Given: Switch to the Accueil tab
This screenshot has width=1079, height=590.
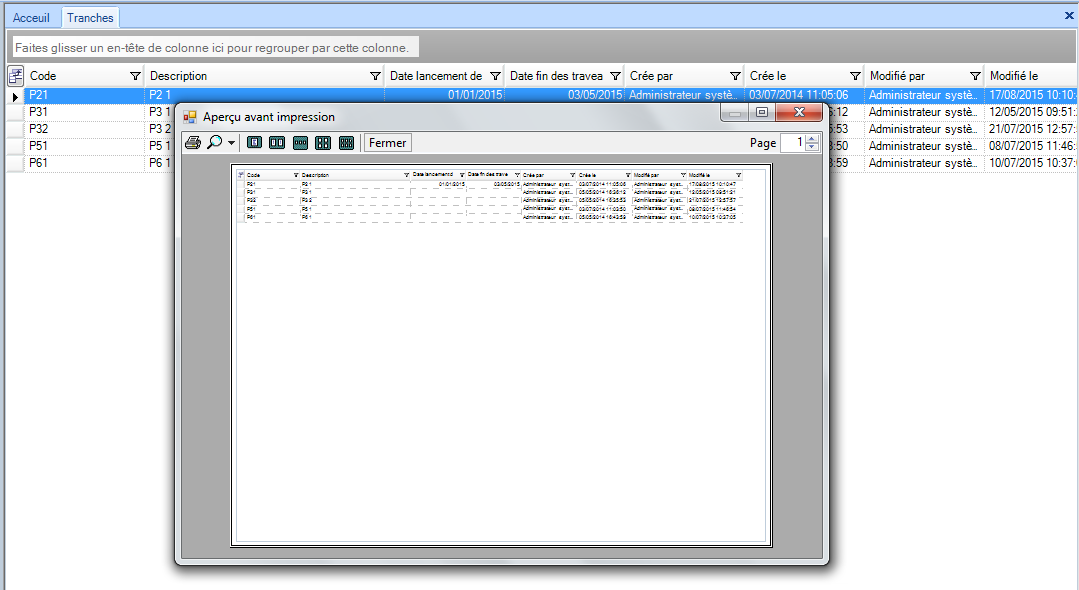Looking at the screenshot, I should pos(31,18).
